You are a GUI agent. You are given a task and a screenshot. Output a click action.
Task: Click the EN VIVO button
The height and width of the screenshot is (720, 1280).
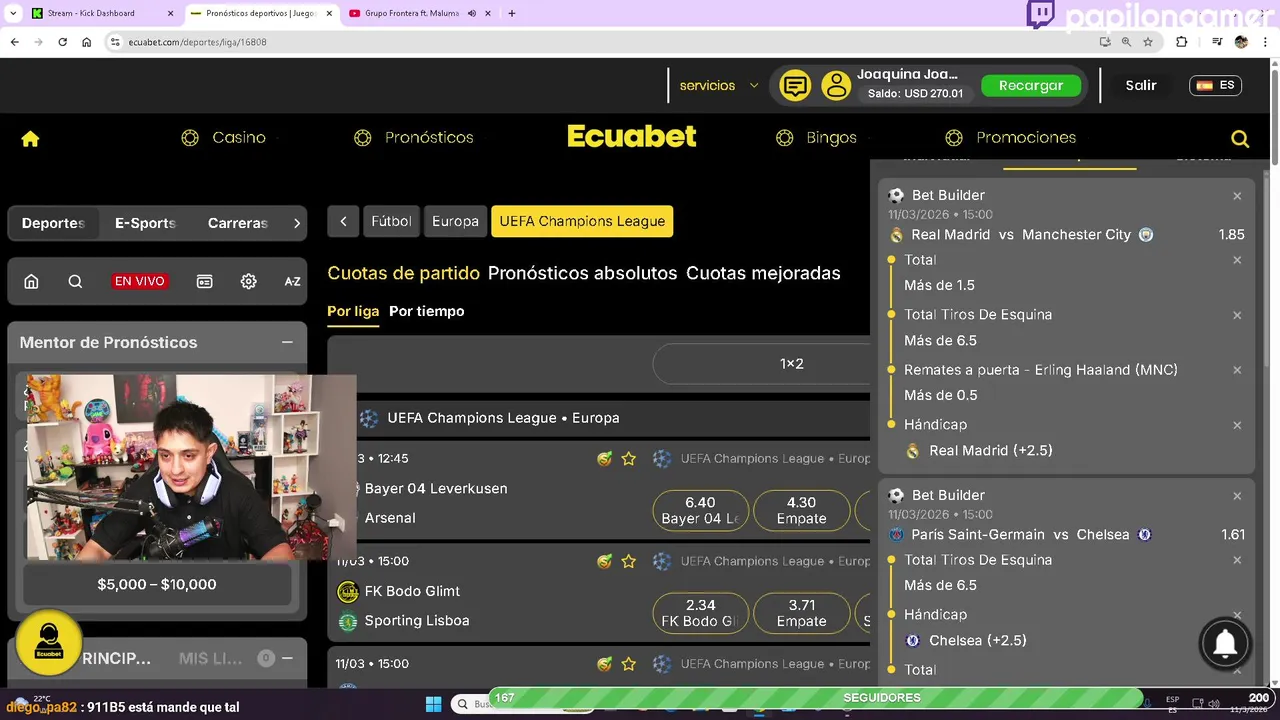coord(139,282)
